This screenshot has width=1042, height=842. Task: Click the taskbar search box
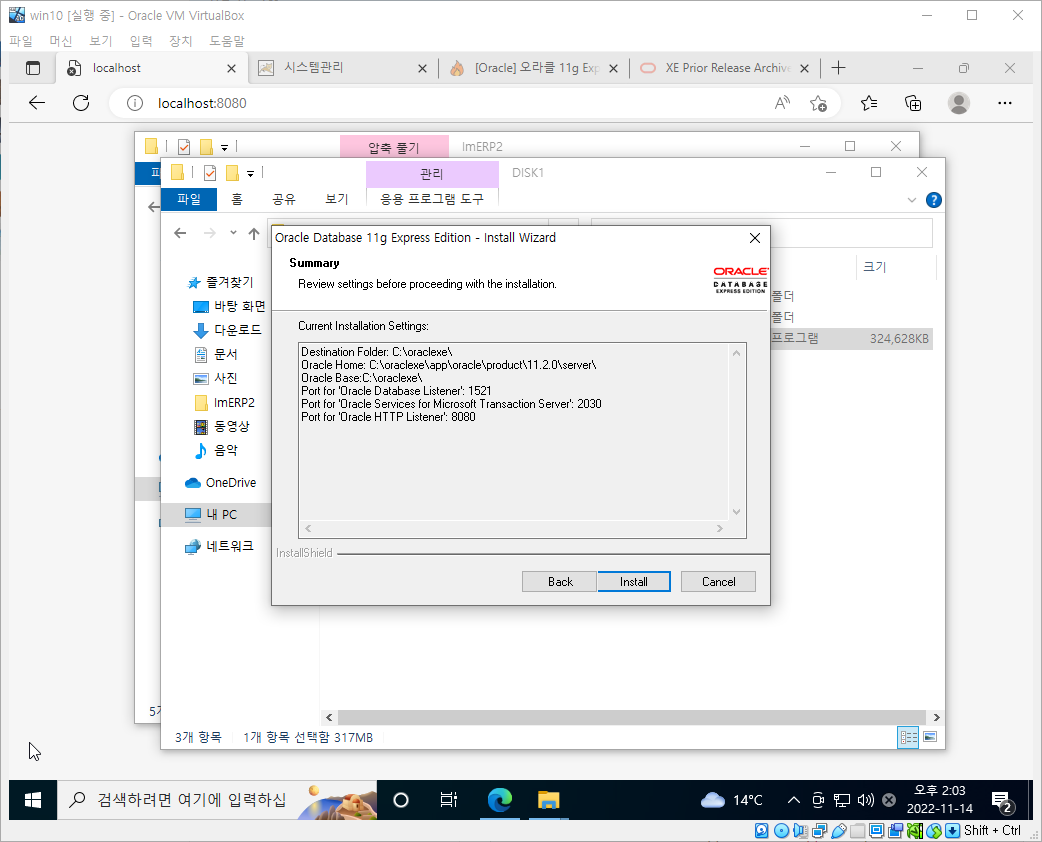pyautogui.click(x=217, y=800)
